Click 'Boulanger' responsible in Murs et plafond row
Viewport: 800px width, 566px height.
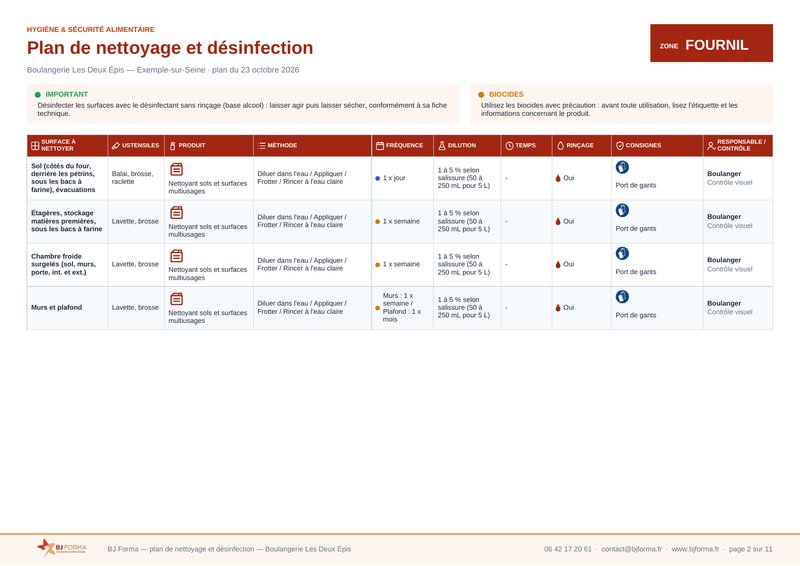pos(724,303)
